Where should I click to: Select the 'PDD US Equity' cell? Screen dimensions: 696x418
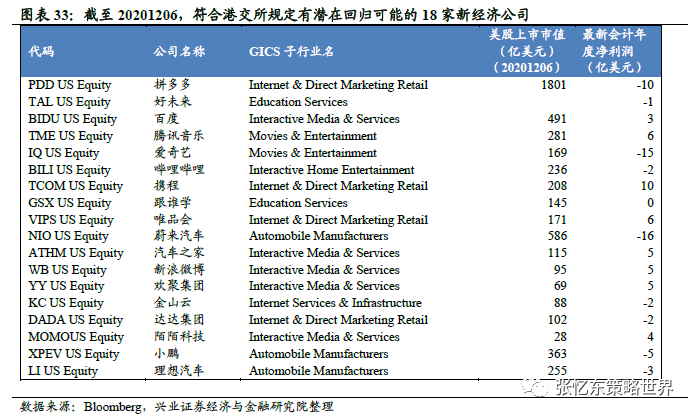70,85
